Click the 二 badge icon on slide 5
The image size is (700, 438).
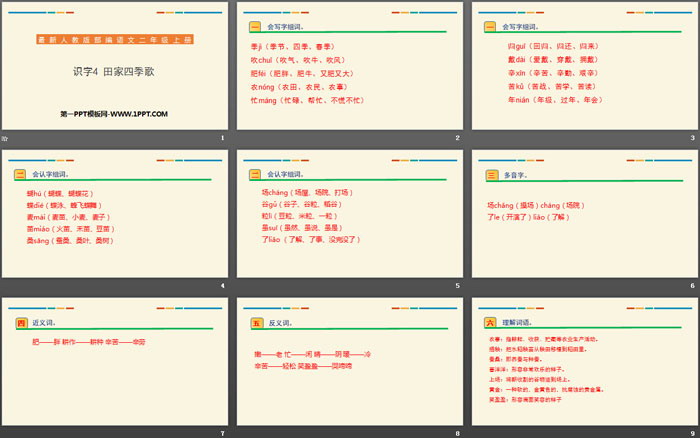(x=256, y=175)
